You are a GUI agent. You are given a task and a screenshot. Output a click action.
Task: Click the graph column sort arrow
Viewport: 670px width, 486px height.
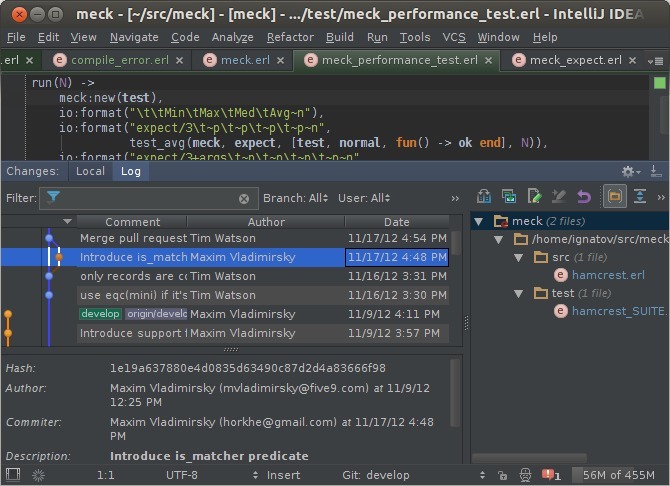point(67,221)
